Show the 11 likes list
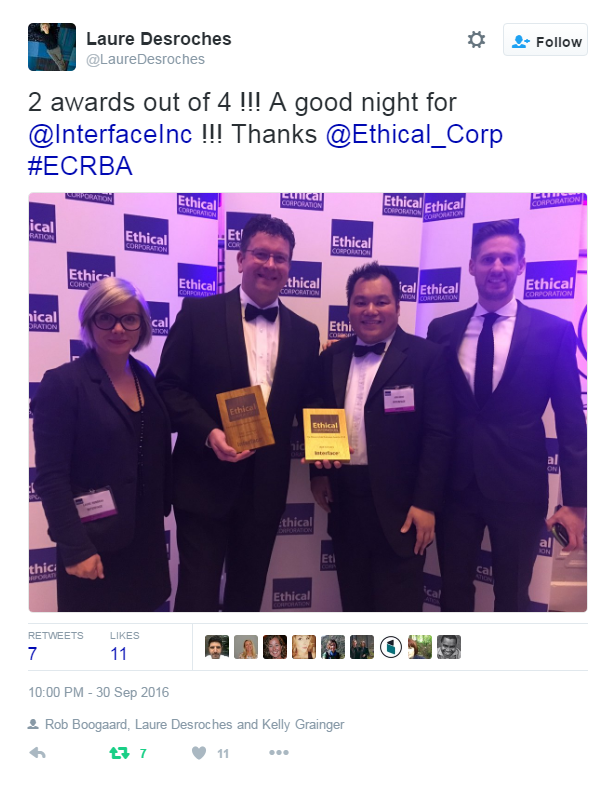This screenshot has height=786, width=616. coord(124,647)
